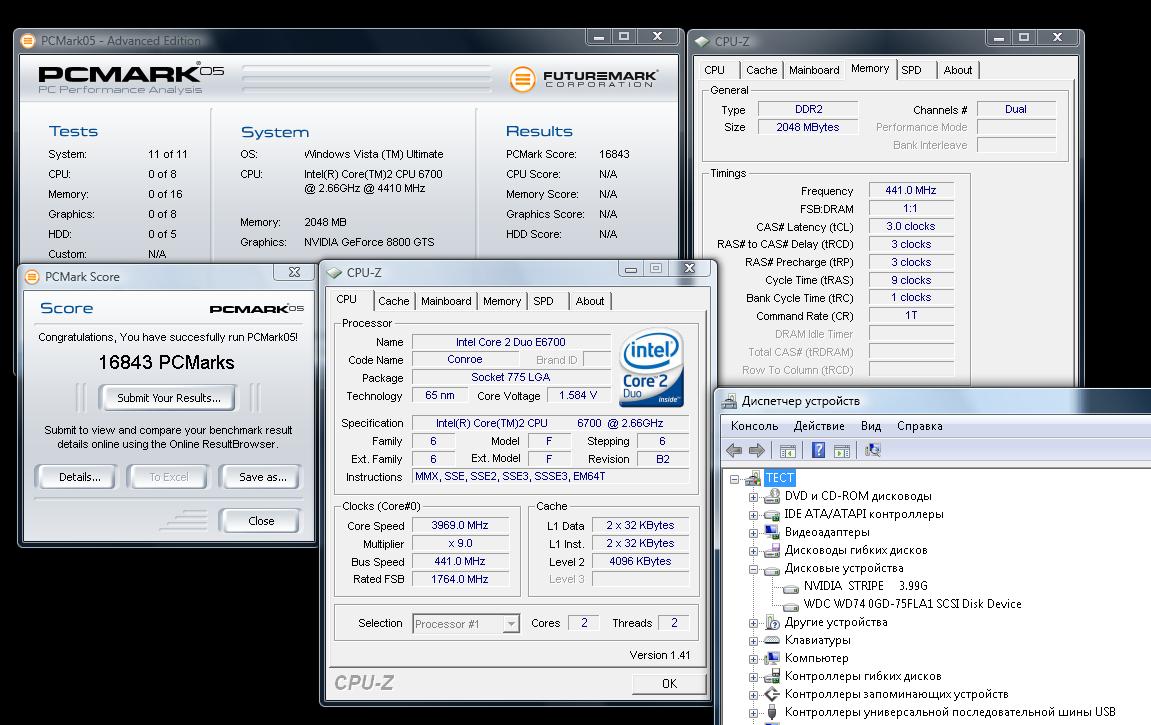1151x725 pixels.
Task: Expand Компьютер node
Action: [753, 659]
